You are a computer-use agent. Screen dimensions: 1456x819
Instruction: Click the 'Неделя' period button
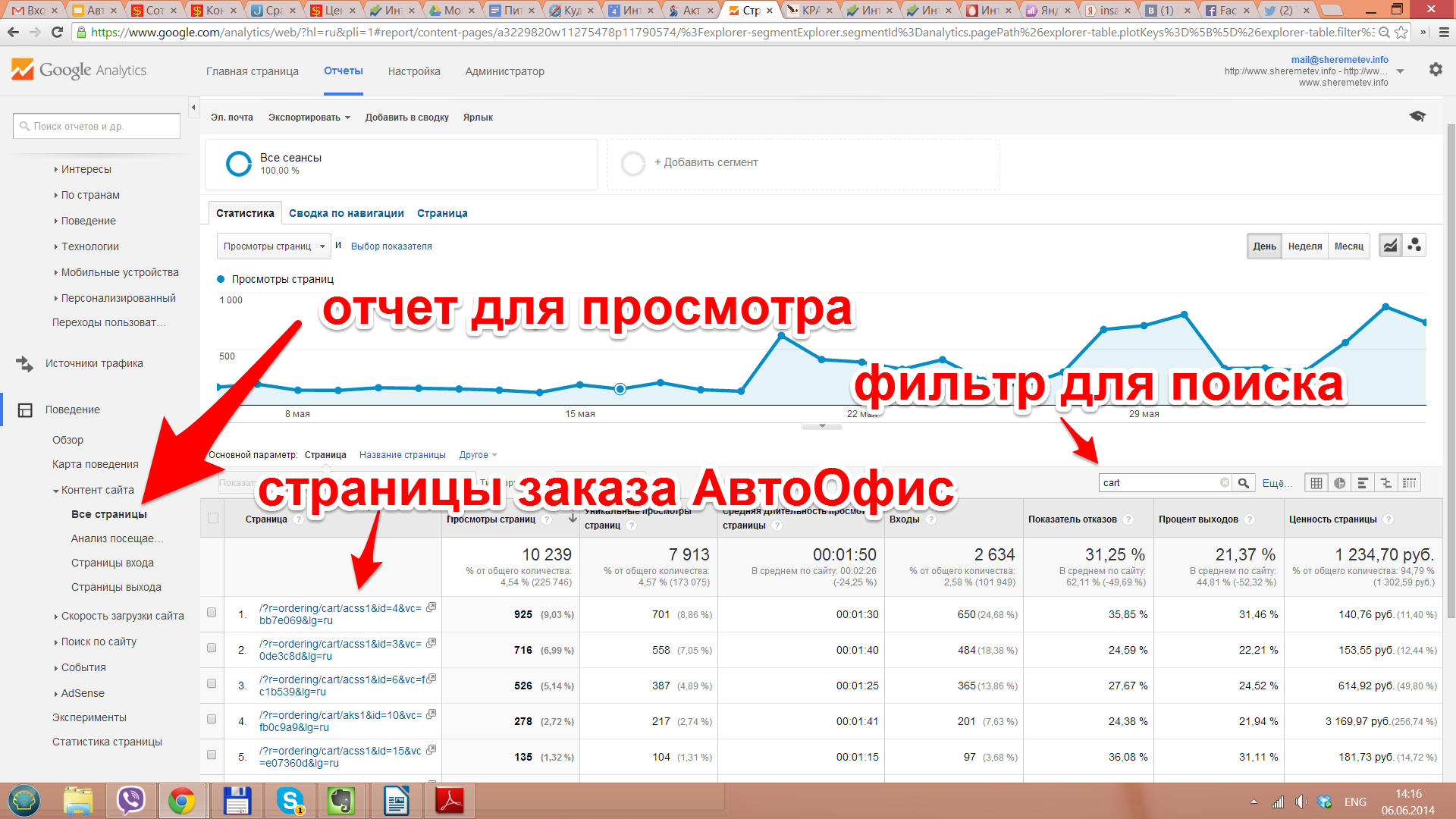point(1304,246)
